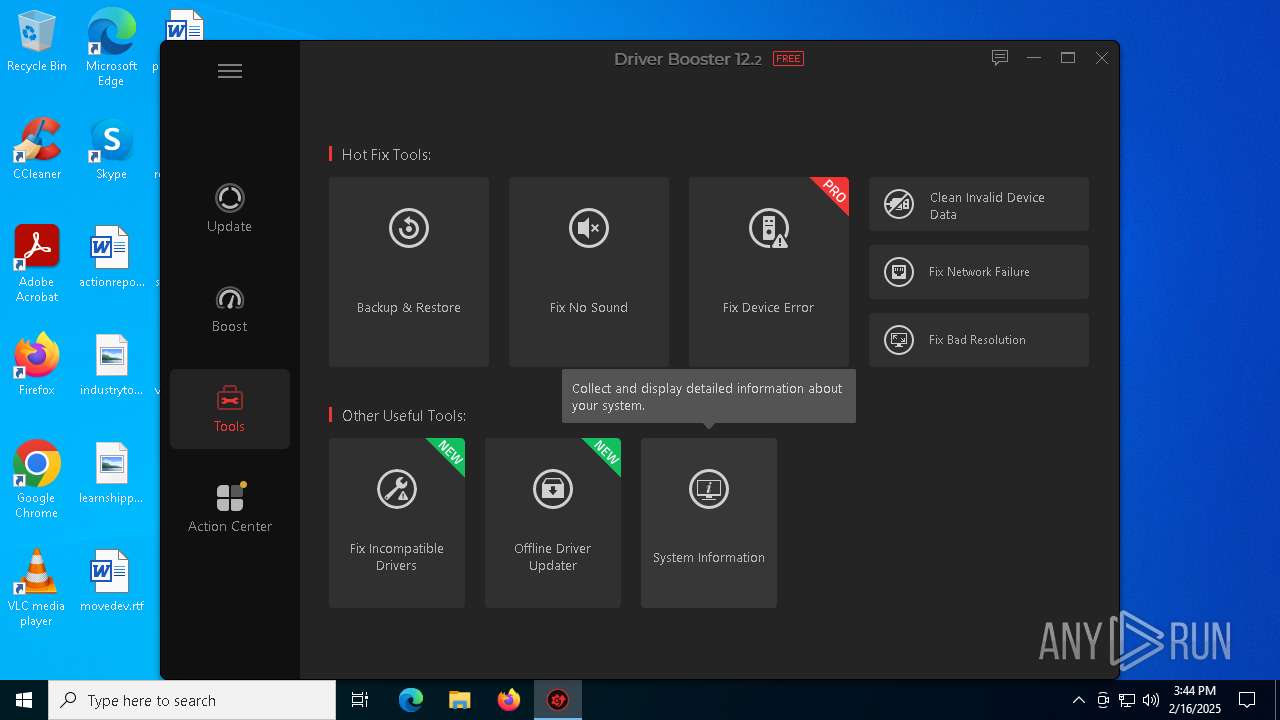This screenshot has width=1280, height=720.
Task: Open the Action Center section
Action: 229,508
